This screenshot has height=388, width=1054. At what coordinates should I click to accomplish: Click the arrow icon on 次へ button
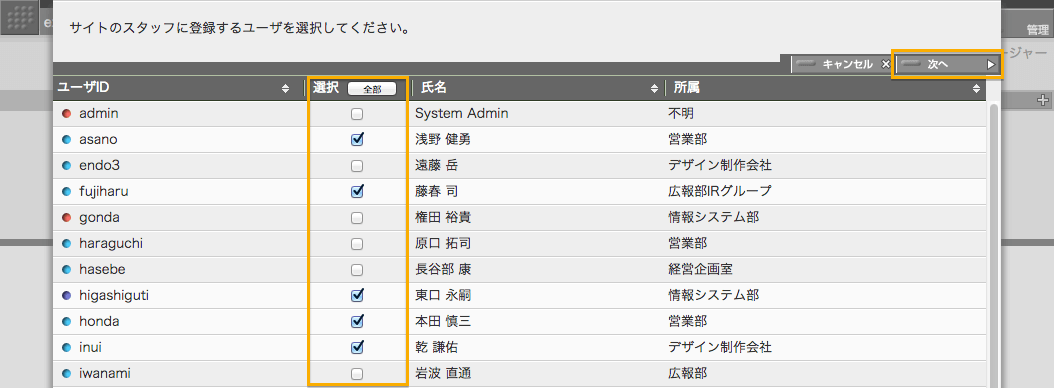pos(990,65)
